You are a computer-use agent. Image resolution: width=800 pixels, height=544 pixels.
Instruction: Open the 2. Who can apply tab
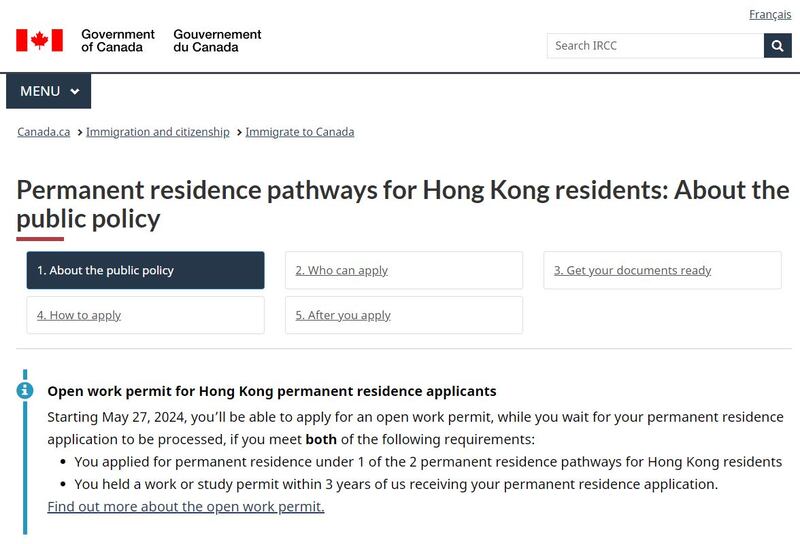click(x=404, y=270)
